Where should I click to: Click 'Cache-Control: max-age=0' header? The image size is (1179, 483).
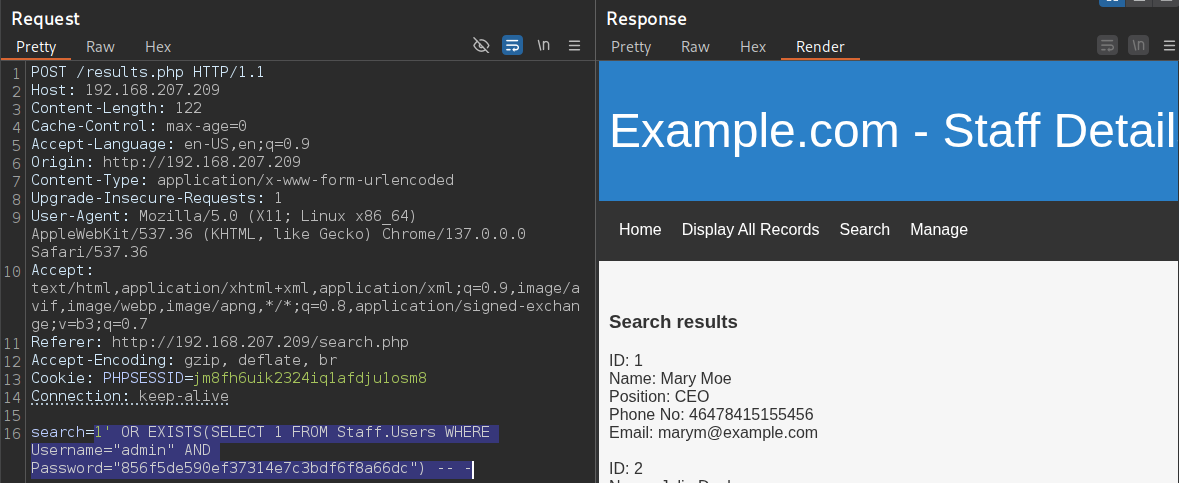[x=138, y=126]
